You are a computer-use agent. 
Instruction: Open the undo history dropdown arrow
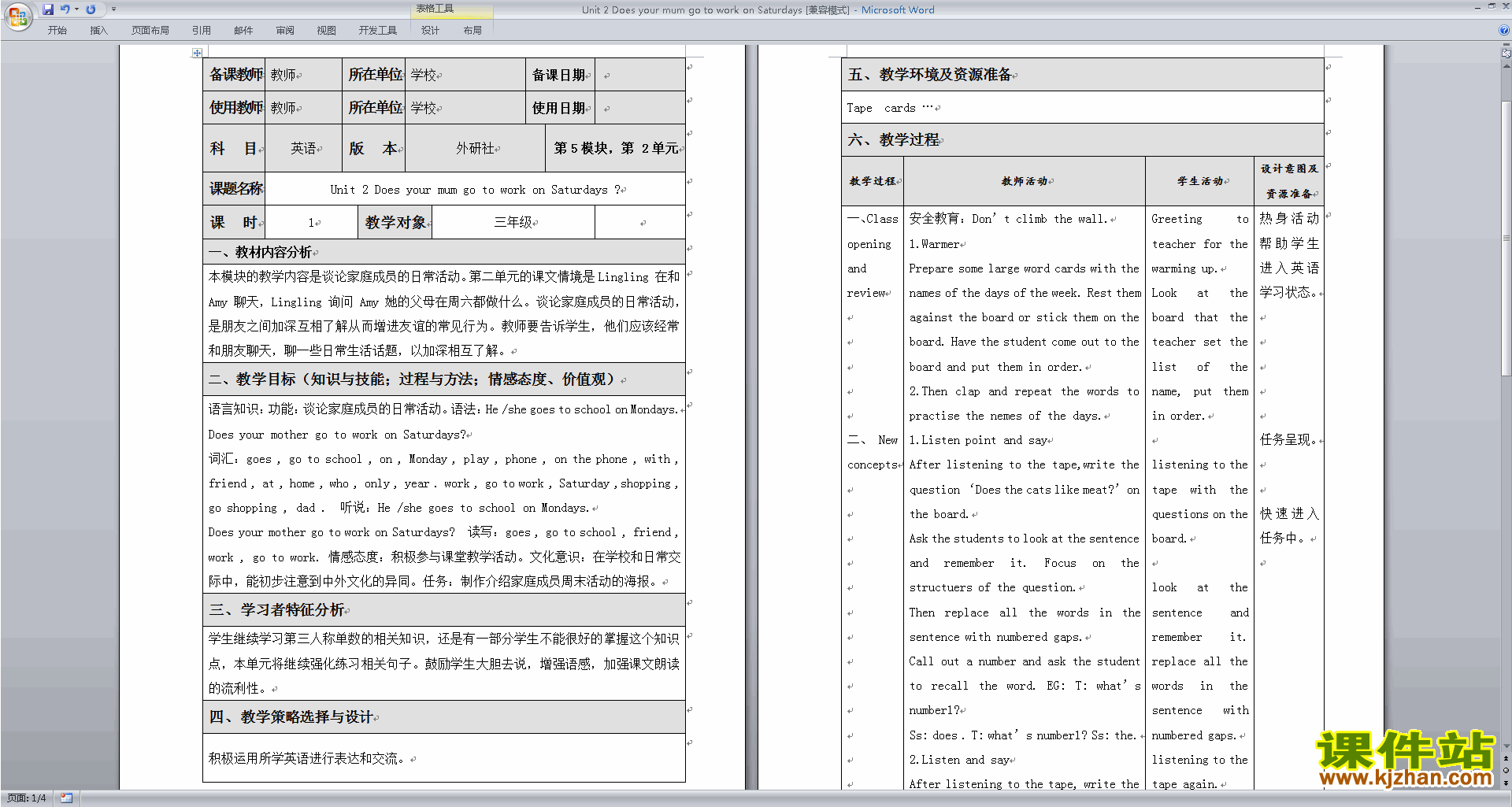[x=76, y=9]
